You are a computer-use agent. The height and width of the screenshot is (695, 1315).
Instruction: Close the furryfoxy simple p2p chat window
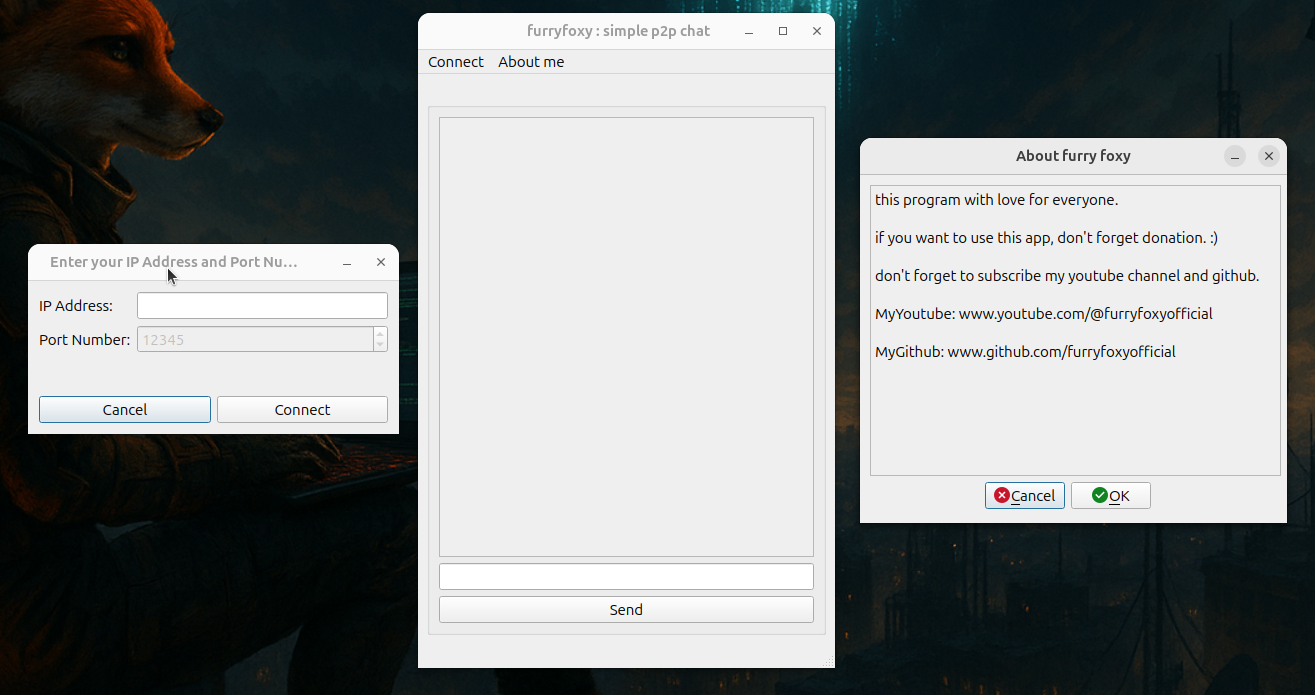[x=817, y=31]
